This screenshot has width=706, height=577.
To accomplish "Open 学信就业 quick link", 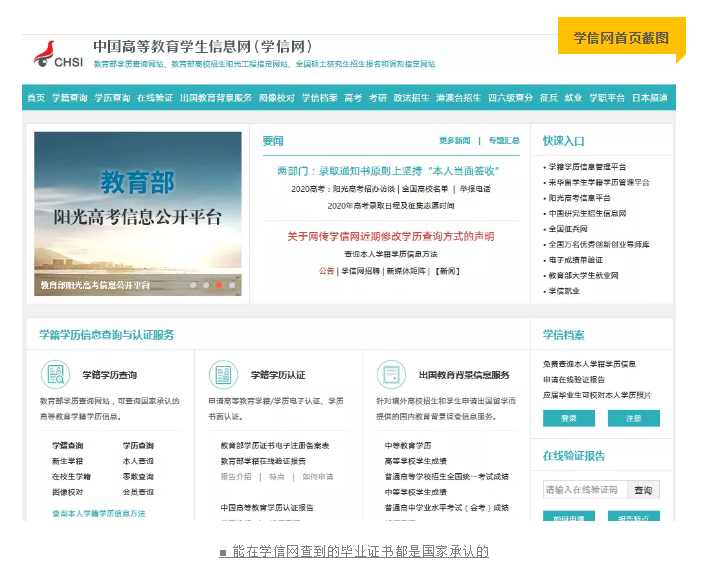I will (564, 291).
